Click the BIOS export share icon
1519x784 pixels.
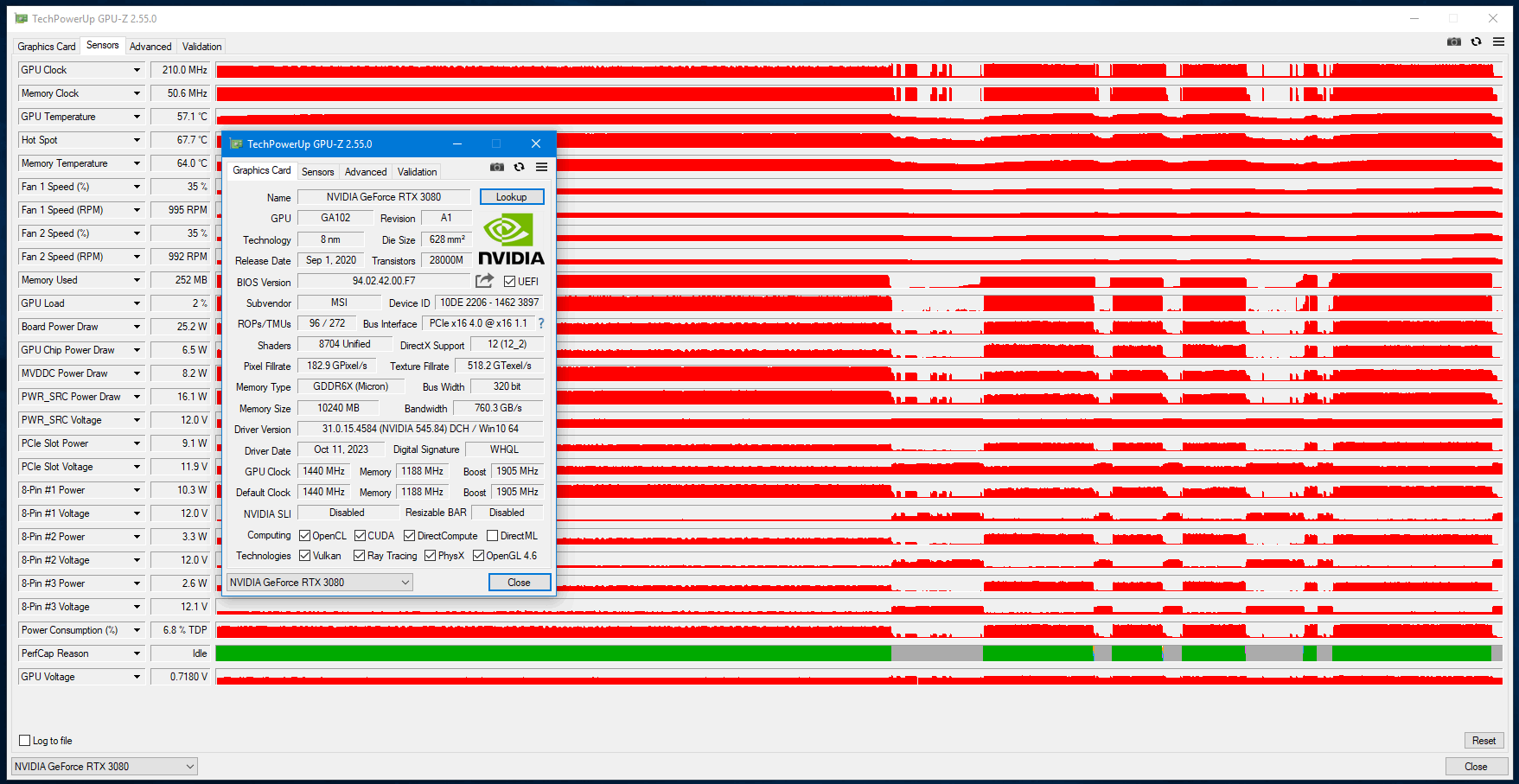click(x=484, y=281)
